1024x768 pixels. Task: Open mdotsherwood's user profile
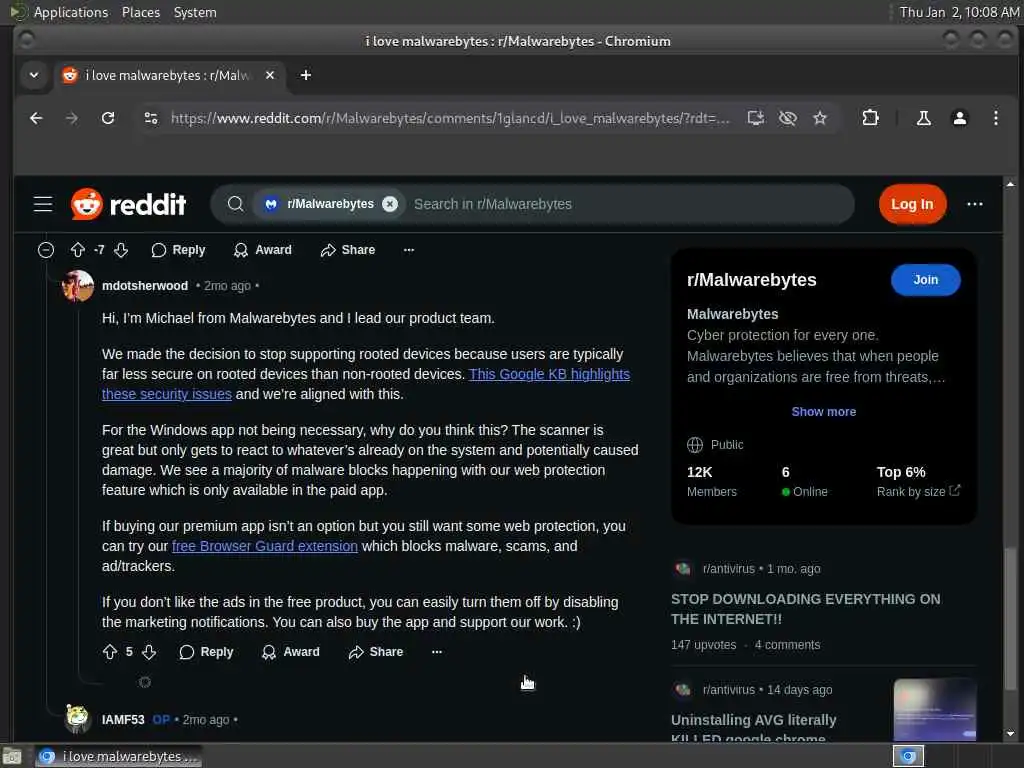tap(145, 286)
